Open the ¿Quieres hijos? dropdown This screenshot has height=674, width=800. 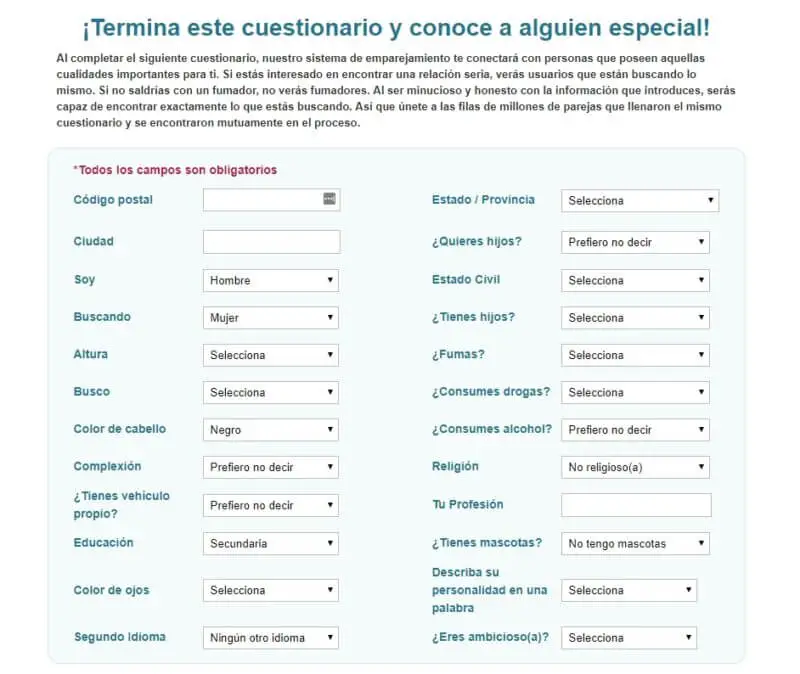pos(636,242)
